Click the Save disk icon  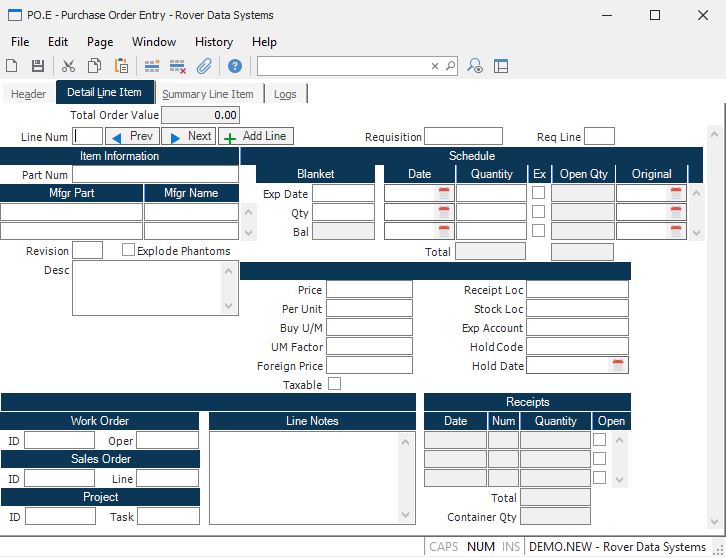pyautogui.click(x=38, y=66)
